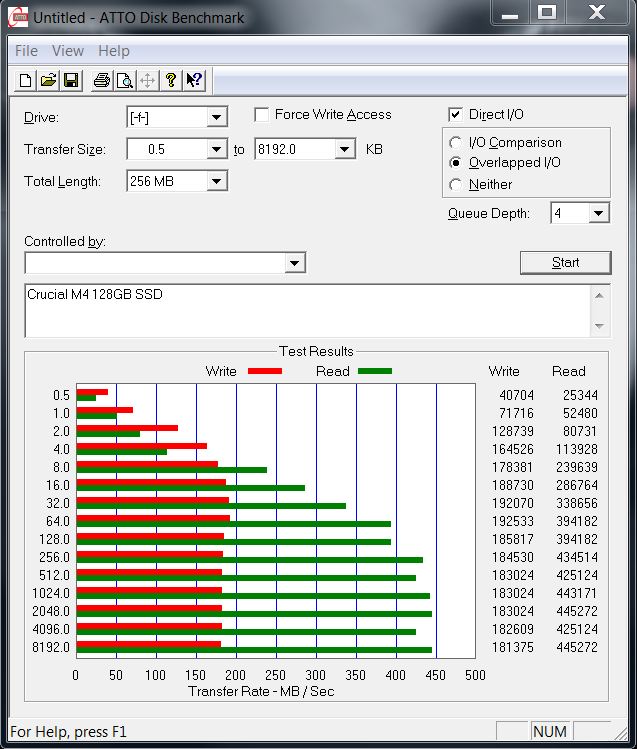Choose the Neither radio option
637x749 pixels.
[456, 185]
